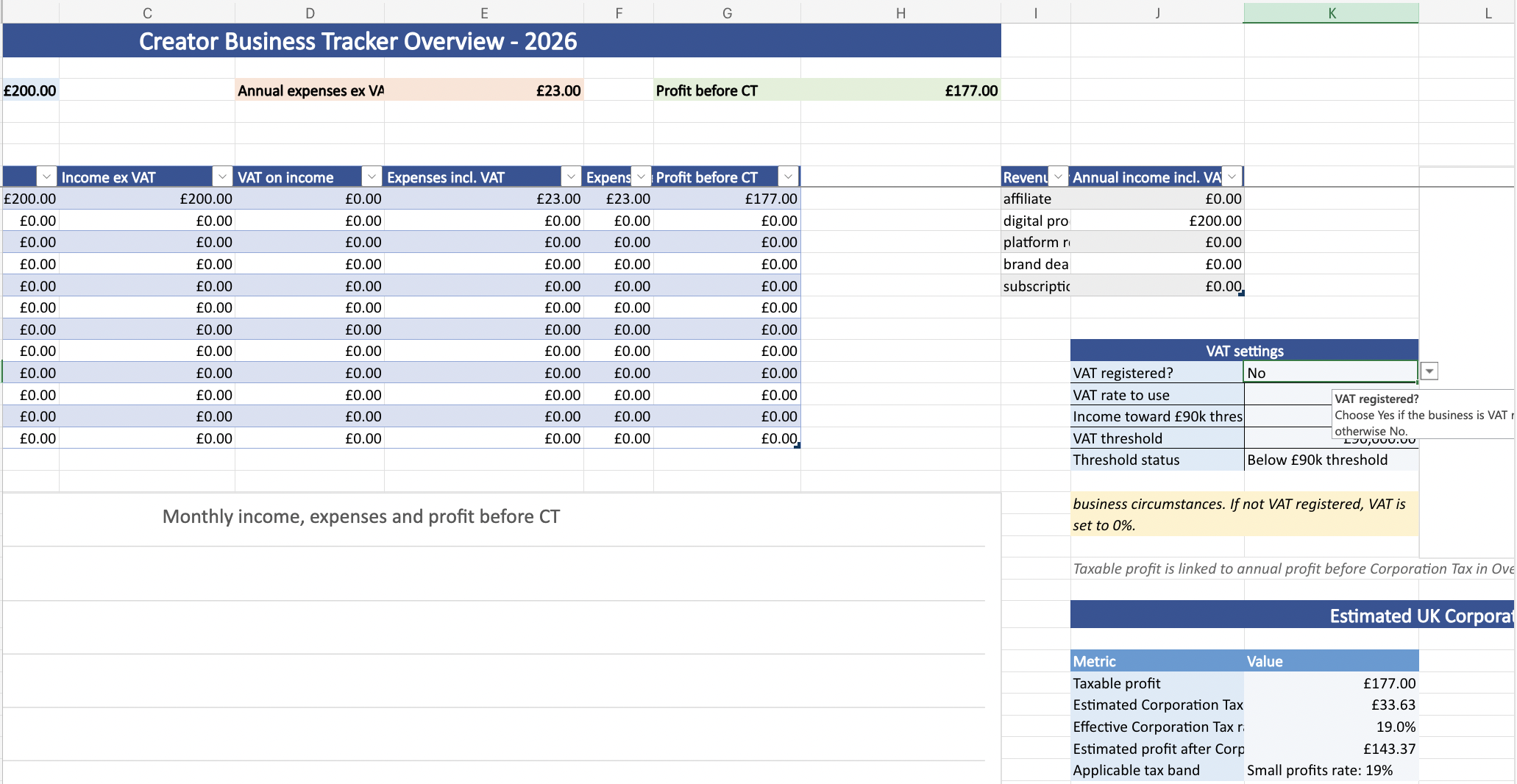The width and height of the screenshot is (1517, 784).
Task: Select the £200.00 cell under Income ex VAT
Action: pos(147,199)
